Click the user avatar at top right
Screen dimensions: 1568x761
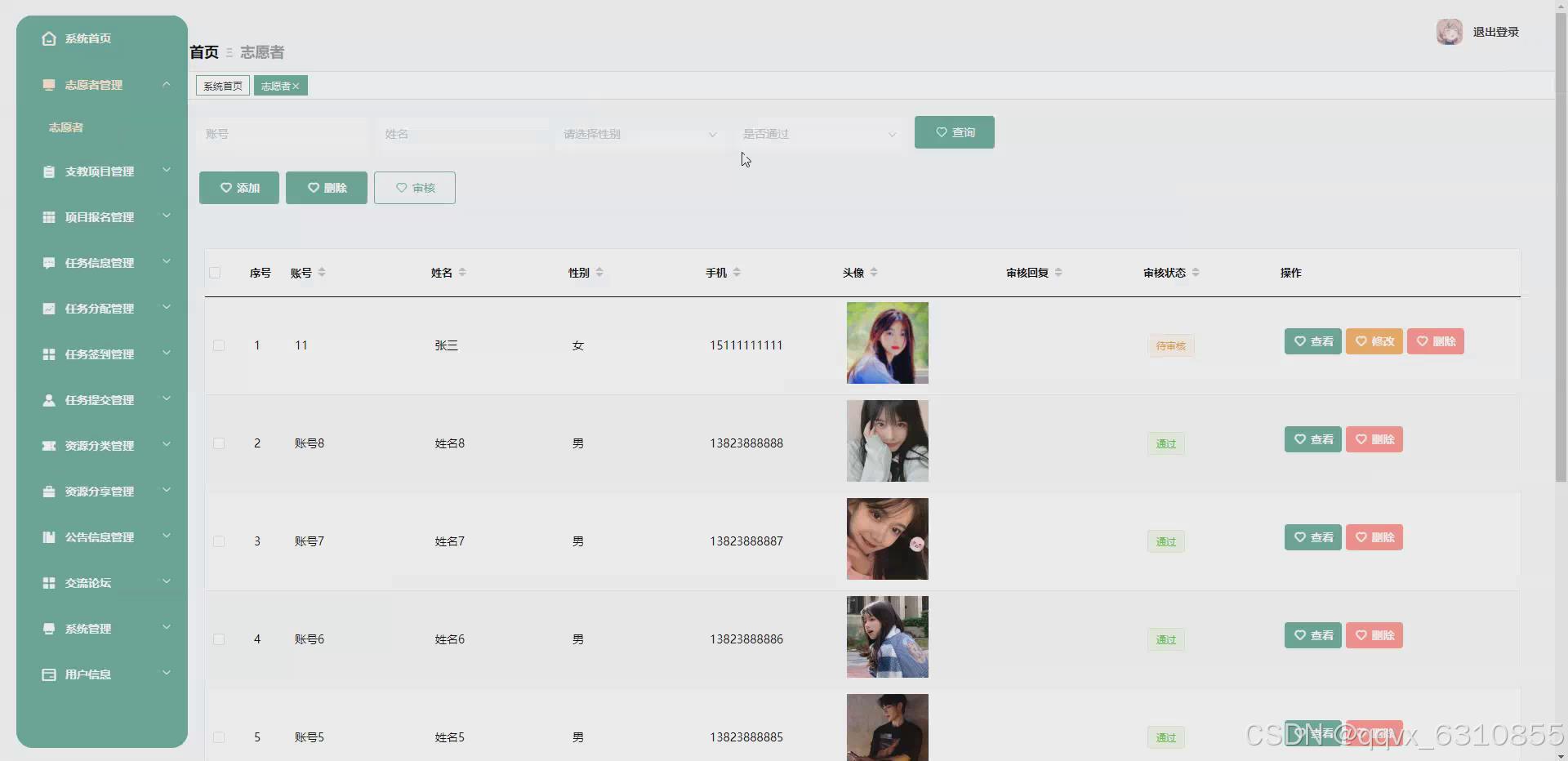[1450, 32]
